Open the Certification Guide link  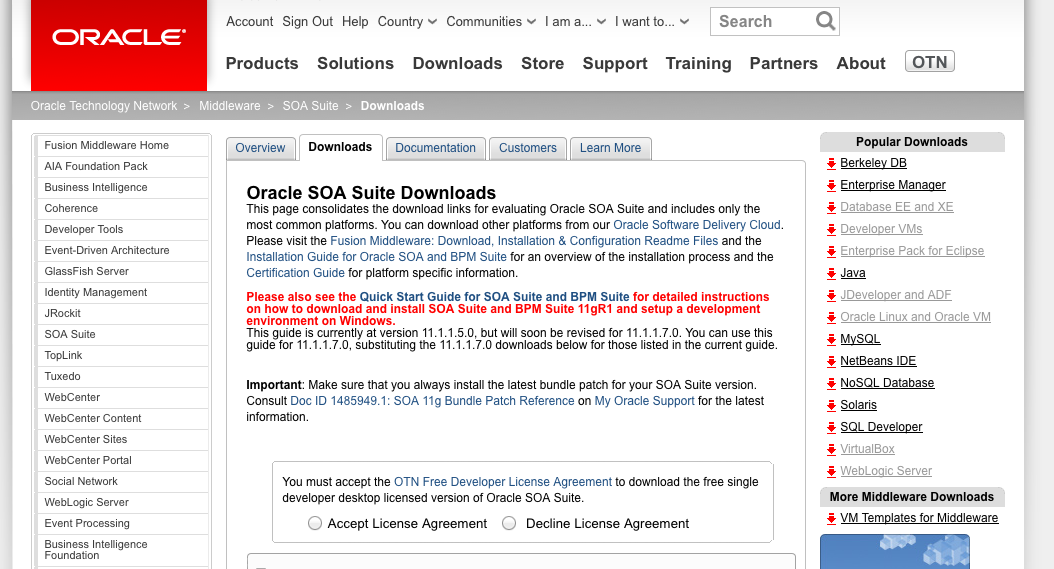(295, 273)
